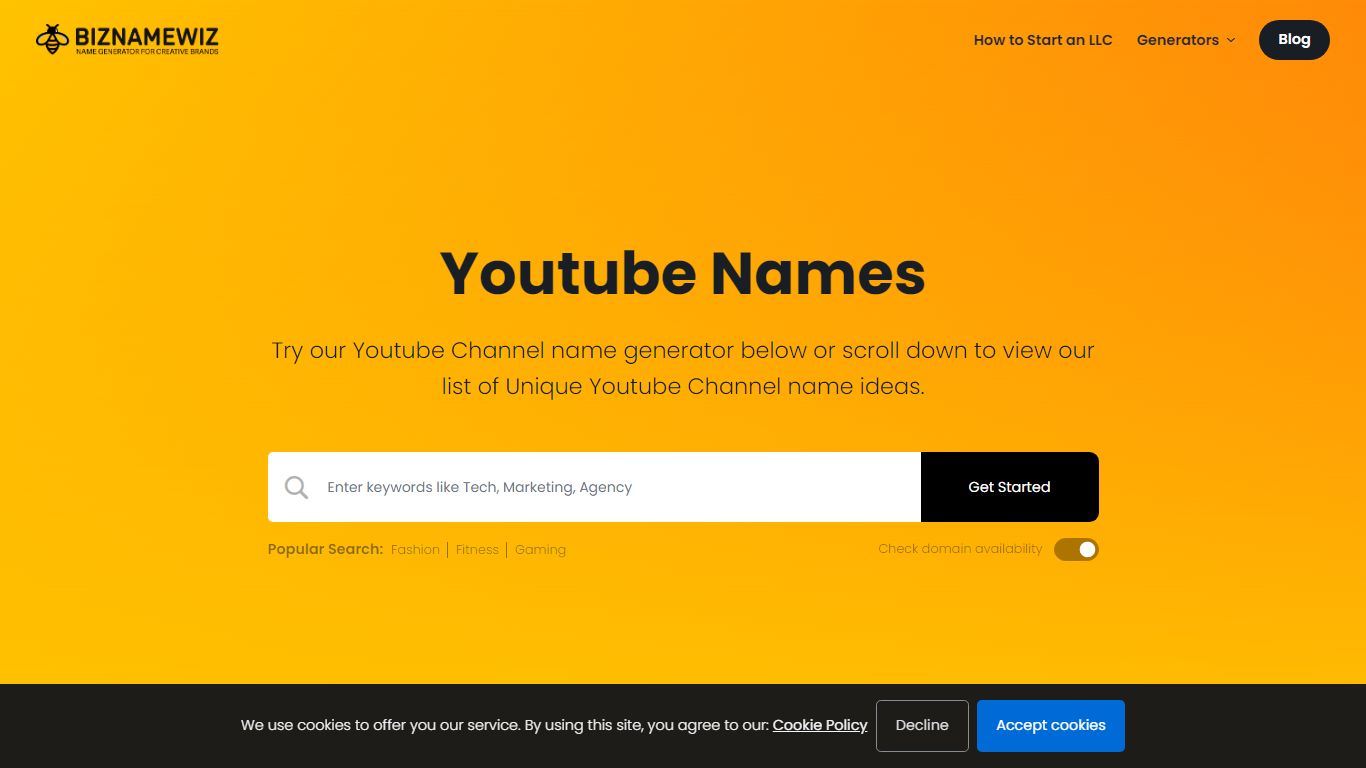The width and height of the screenshot is (1366, 768).
Task: Expand the Generators dropdown menu
Action: click(x=1186, y=40)
